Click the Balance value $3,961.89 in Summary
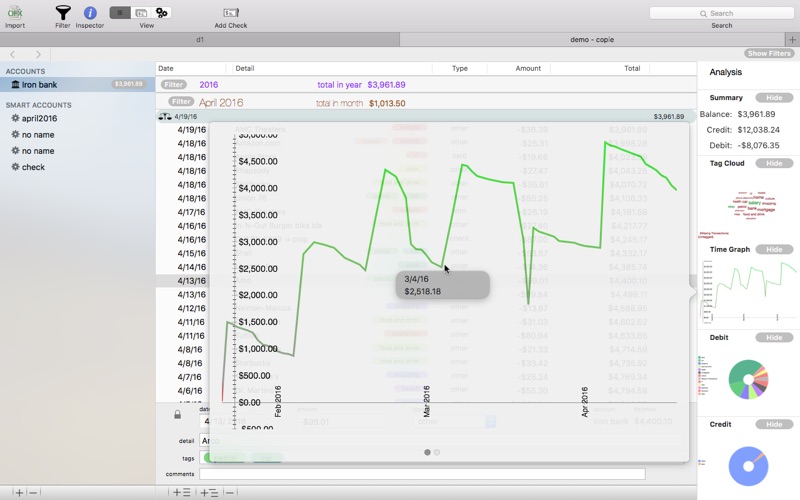This screenshot has width=800, height=500. [756, 114]
